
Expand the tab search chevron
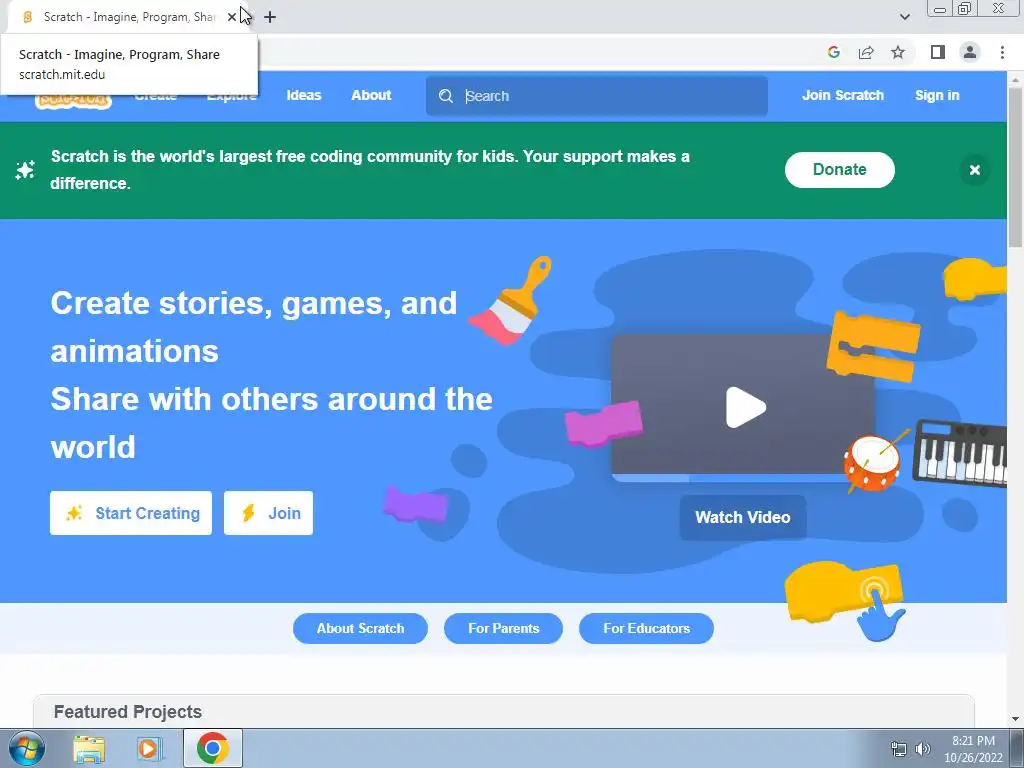904,17
